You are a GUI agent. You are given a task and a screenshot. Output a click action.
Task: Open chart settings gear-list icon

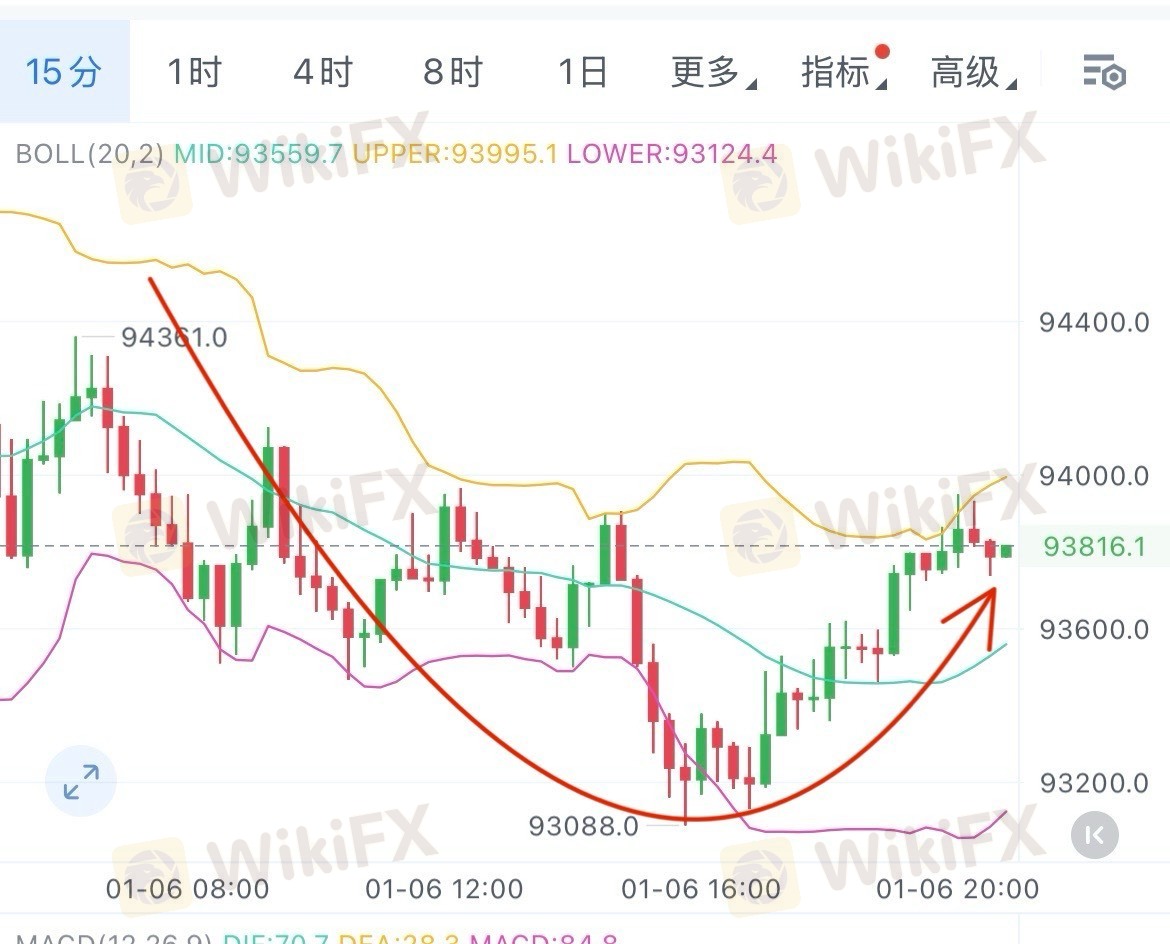(x=1104, y=72)
